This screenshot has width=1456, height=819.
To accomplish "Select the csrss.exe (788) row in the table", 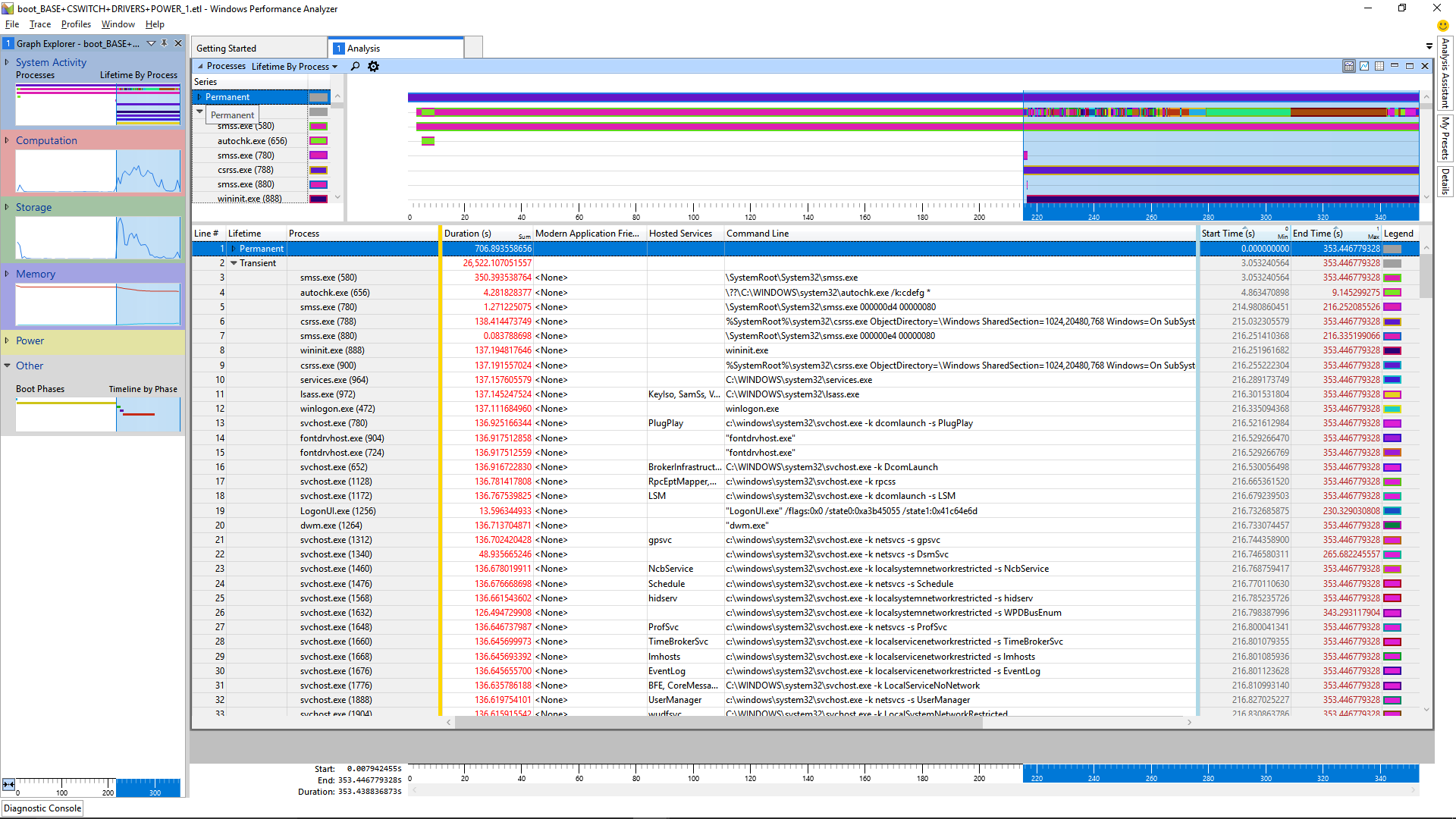I will pyautogui.click(x=326, y=322).
